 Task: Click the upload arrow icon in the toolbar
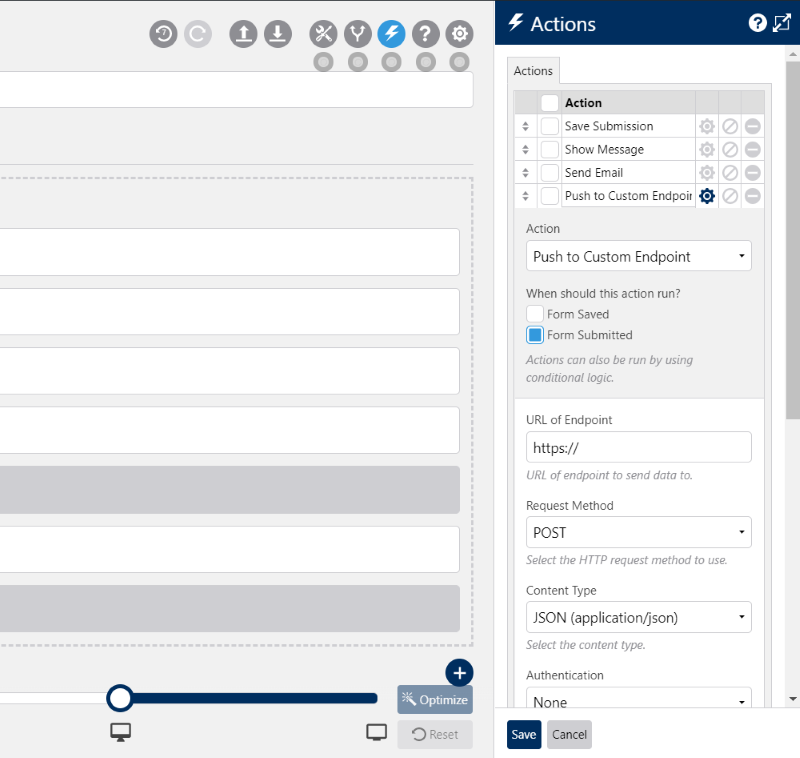243,34
